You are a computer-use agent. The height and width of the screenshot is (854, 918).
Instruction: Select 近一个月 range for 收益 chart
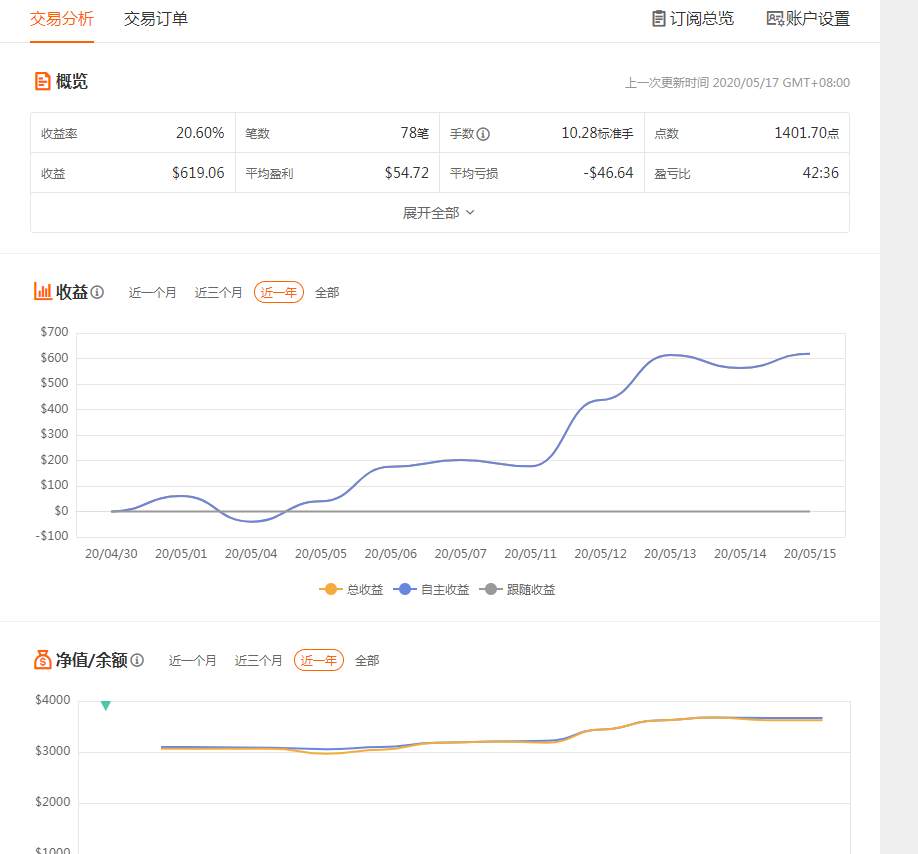point(152,292)
